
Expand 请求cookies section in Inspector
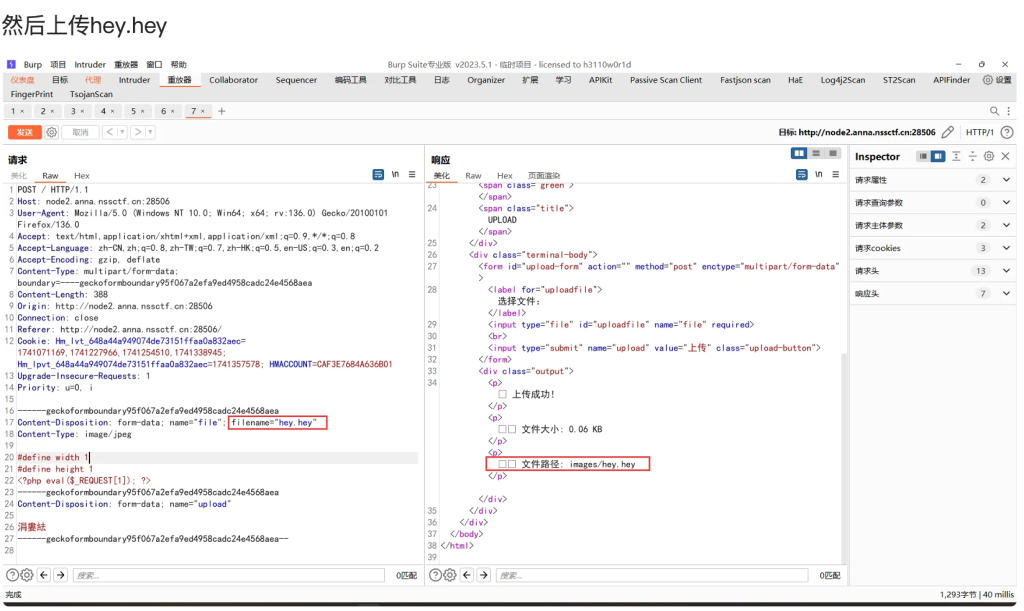point(1006,248)
